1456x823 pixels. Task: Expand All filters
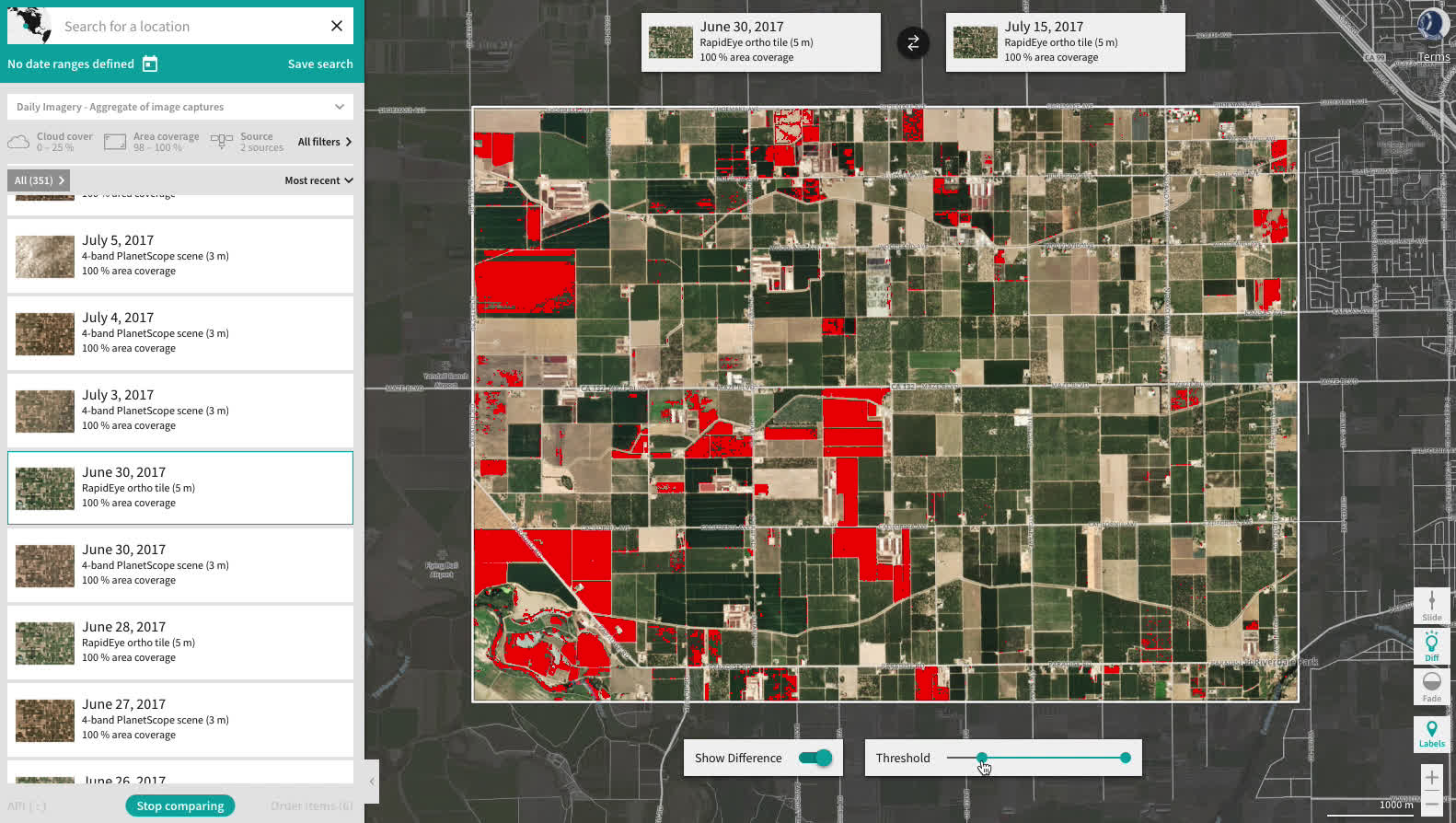(324, 142)
